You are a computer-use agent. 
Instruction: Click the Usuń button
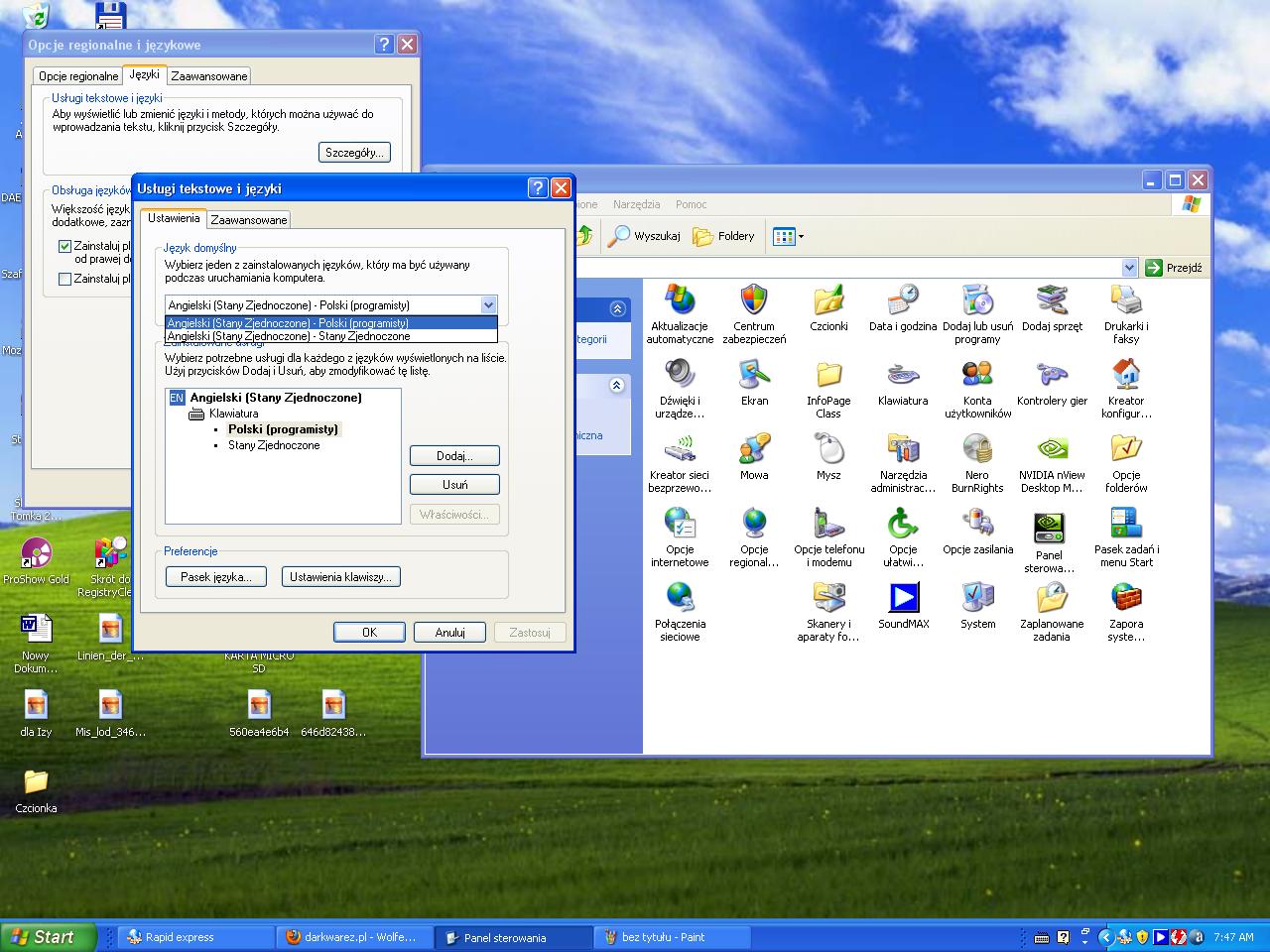(454, 485)
